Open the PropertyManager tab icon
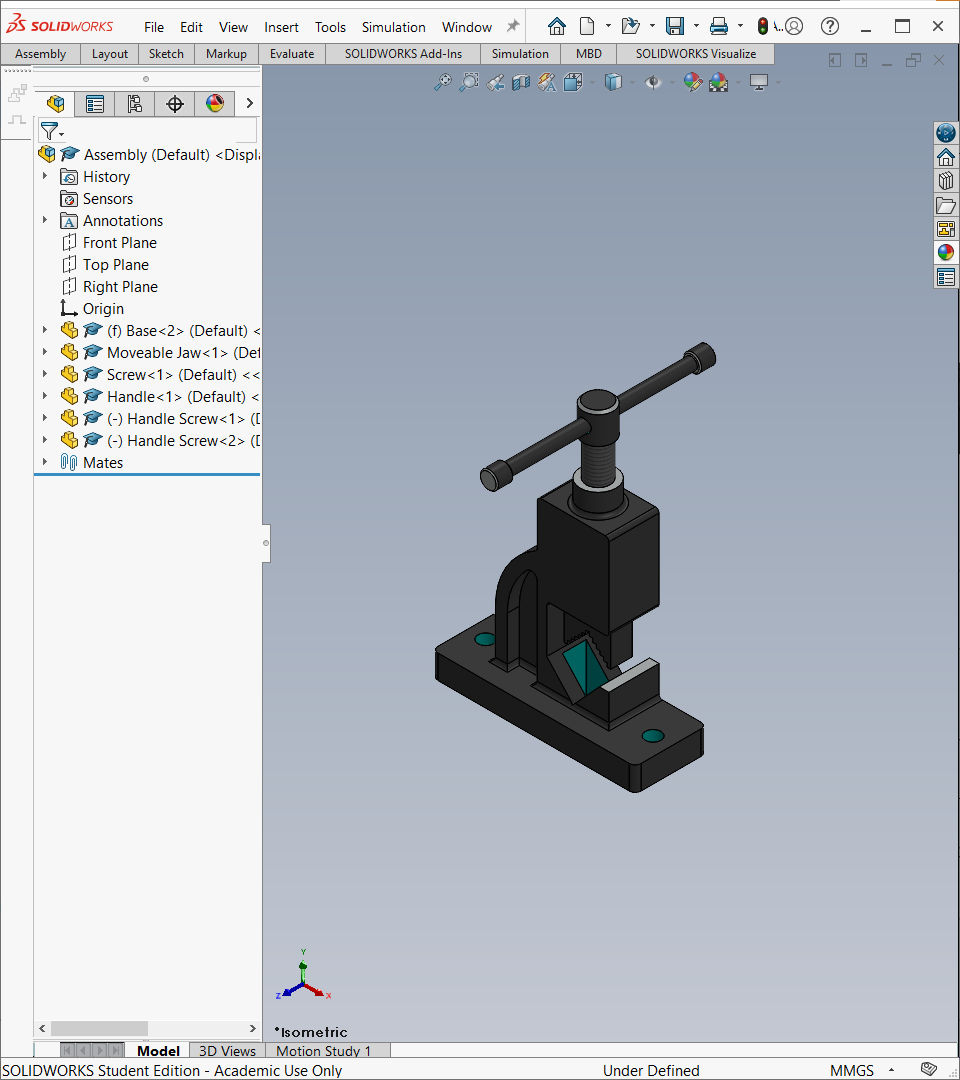This screenshot has width=960, height=1080. 95,104
